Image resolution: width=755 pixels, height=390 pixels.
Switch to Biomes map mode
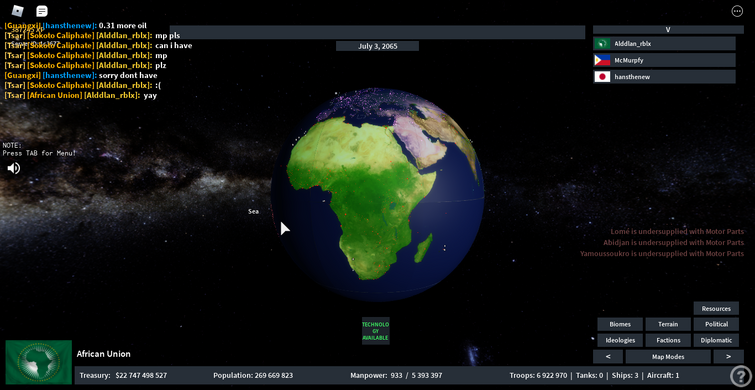point(620,325)
